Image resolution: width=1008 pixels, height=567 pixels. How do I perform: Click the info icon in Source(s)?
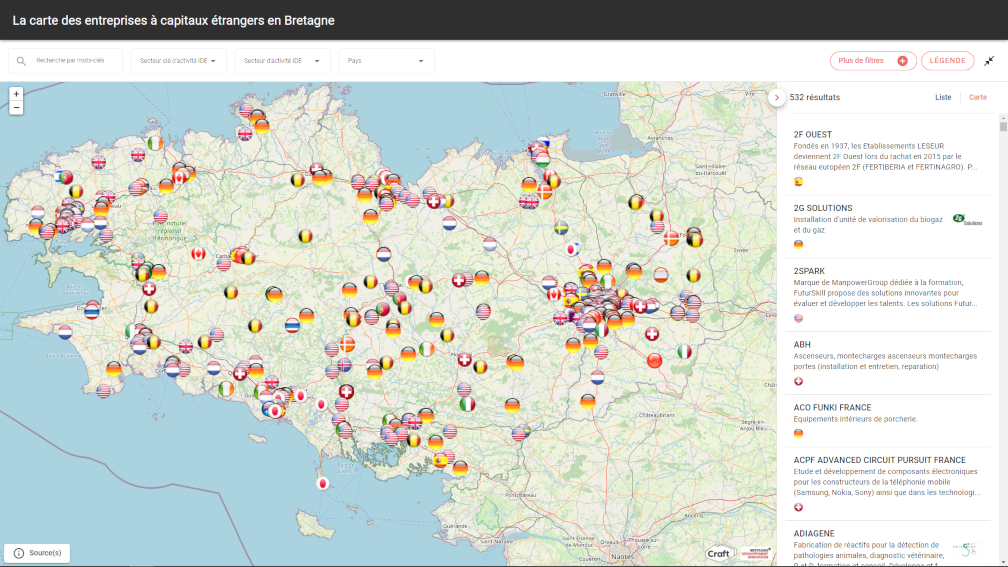19,553
